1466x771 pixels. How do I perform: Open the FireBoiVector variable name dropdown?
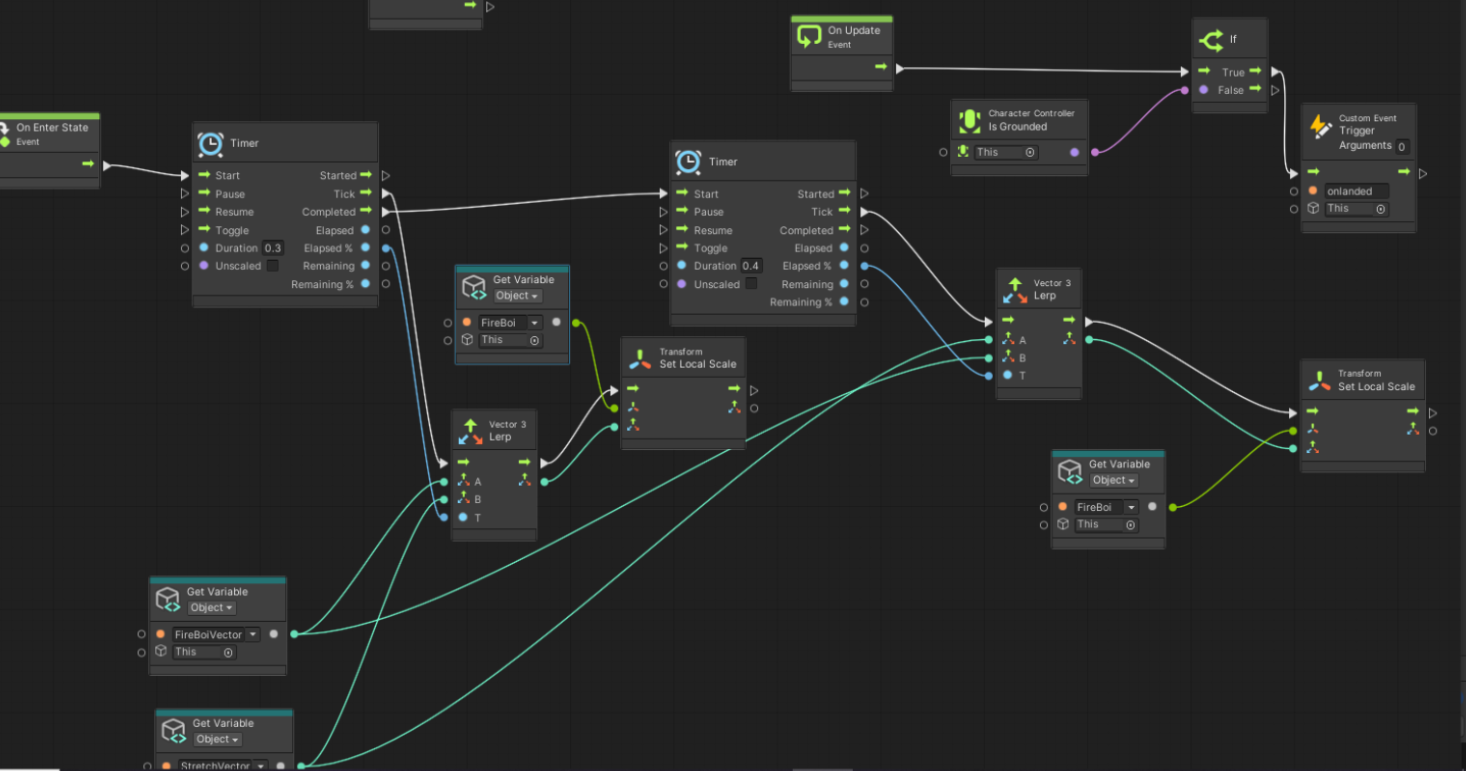[253, 635]
